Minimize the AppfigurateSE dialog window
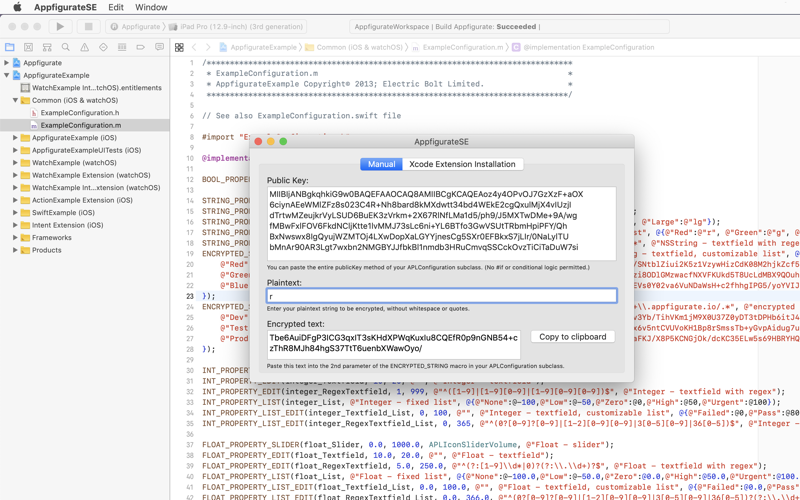 pyautogui.click(x=271, y=142)
